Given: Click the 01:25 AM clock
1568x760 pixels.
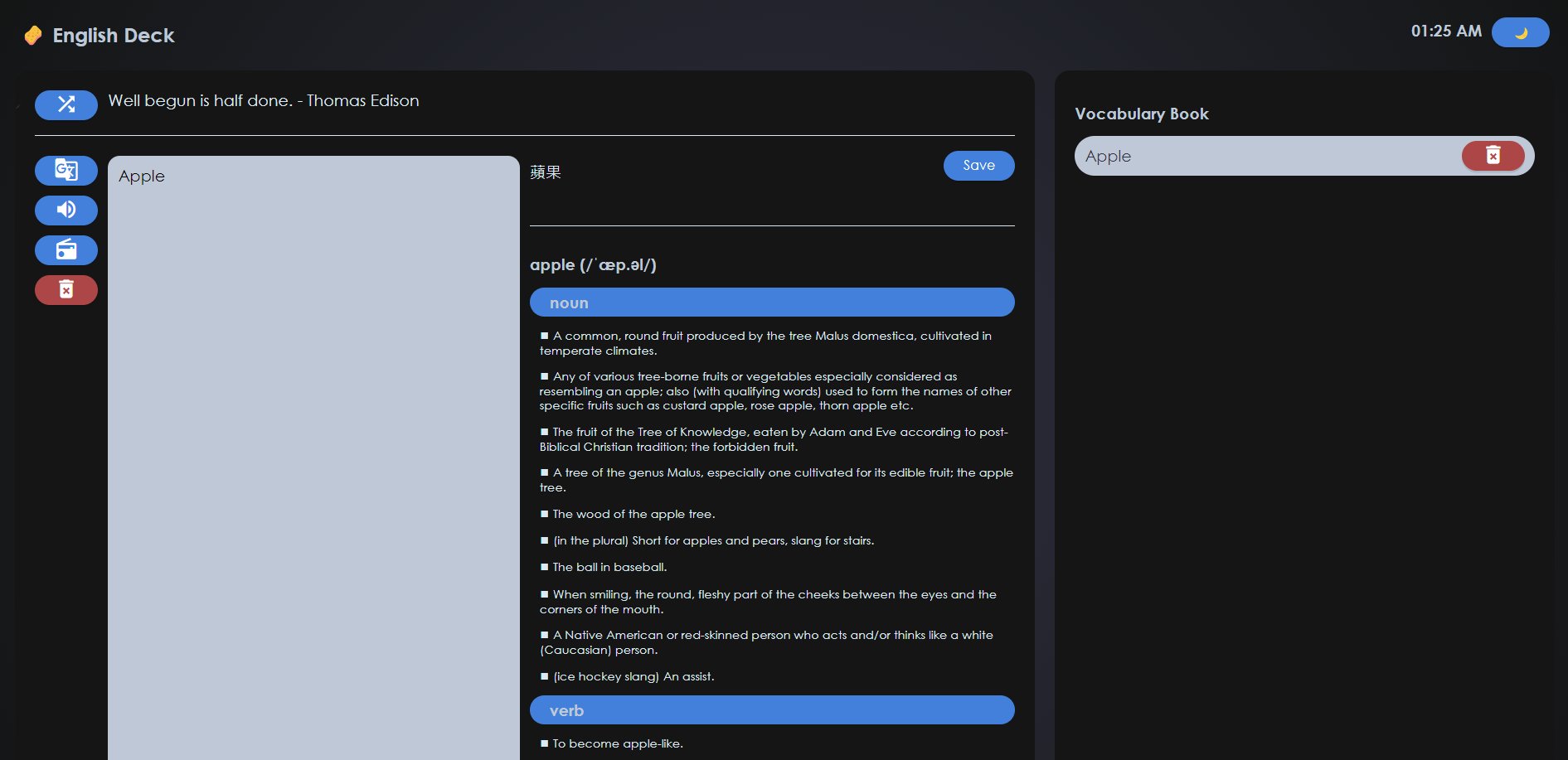Looking at the screenshot, I should point(1446,31).
